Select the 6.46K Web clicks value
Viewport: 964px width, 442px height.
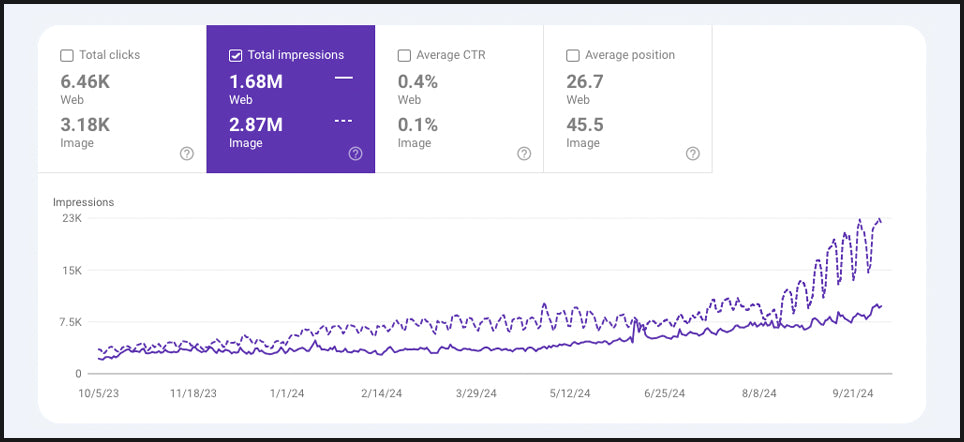tap(84, 82)
